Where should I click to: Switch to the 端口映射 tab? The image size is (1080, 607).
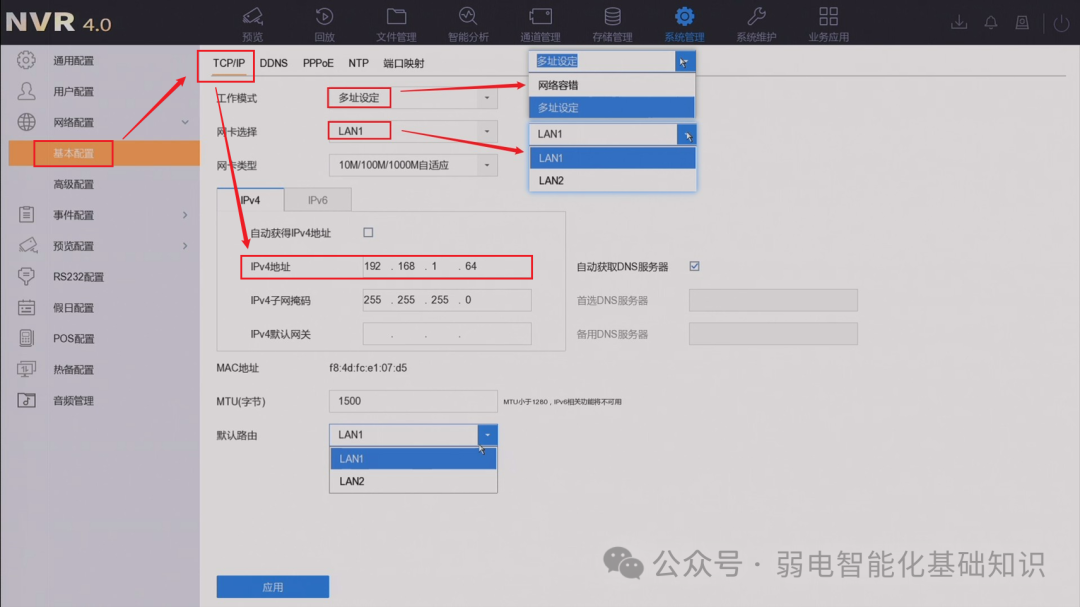coord(404,63)
